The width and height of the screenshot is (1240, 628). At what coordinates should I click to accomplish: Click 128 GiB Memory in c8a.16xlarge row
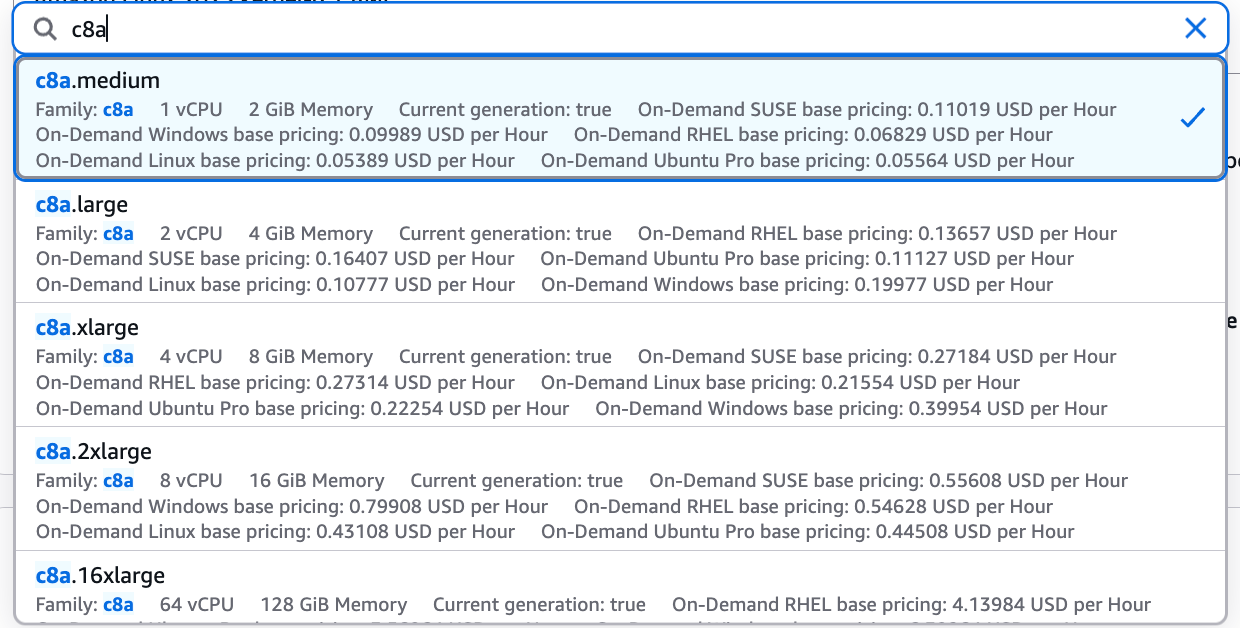click(x=333, y=605)
